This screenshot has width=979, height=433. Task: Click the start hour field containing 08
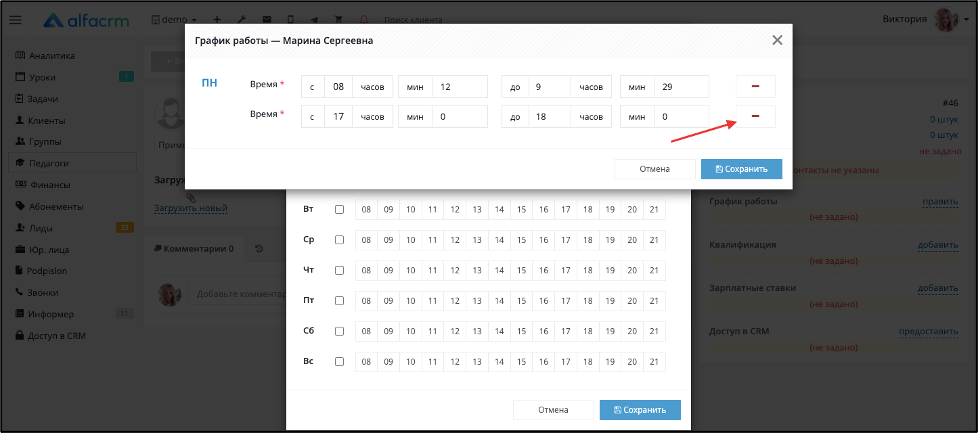tap(338, 87)
